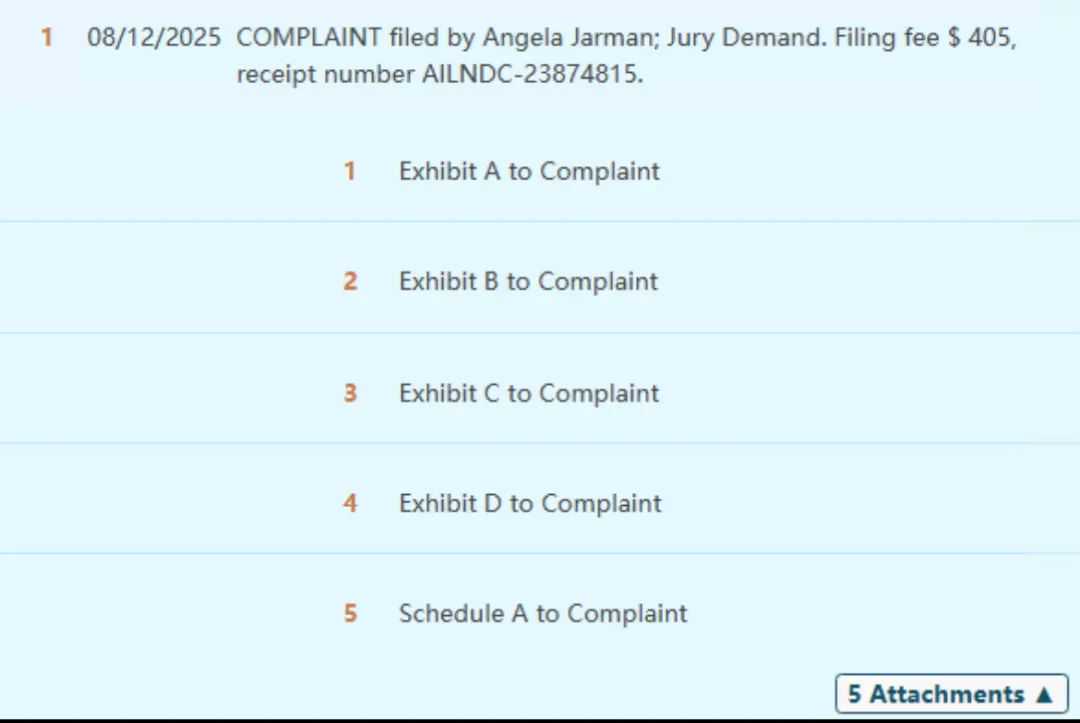This screenshot has height=723, width=1080.
Task: Open attachment number 1
Action: point(350,172)
